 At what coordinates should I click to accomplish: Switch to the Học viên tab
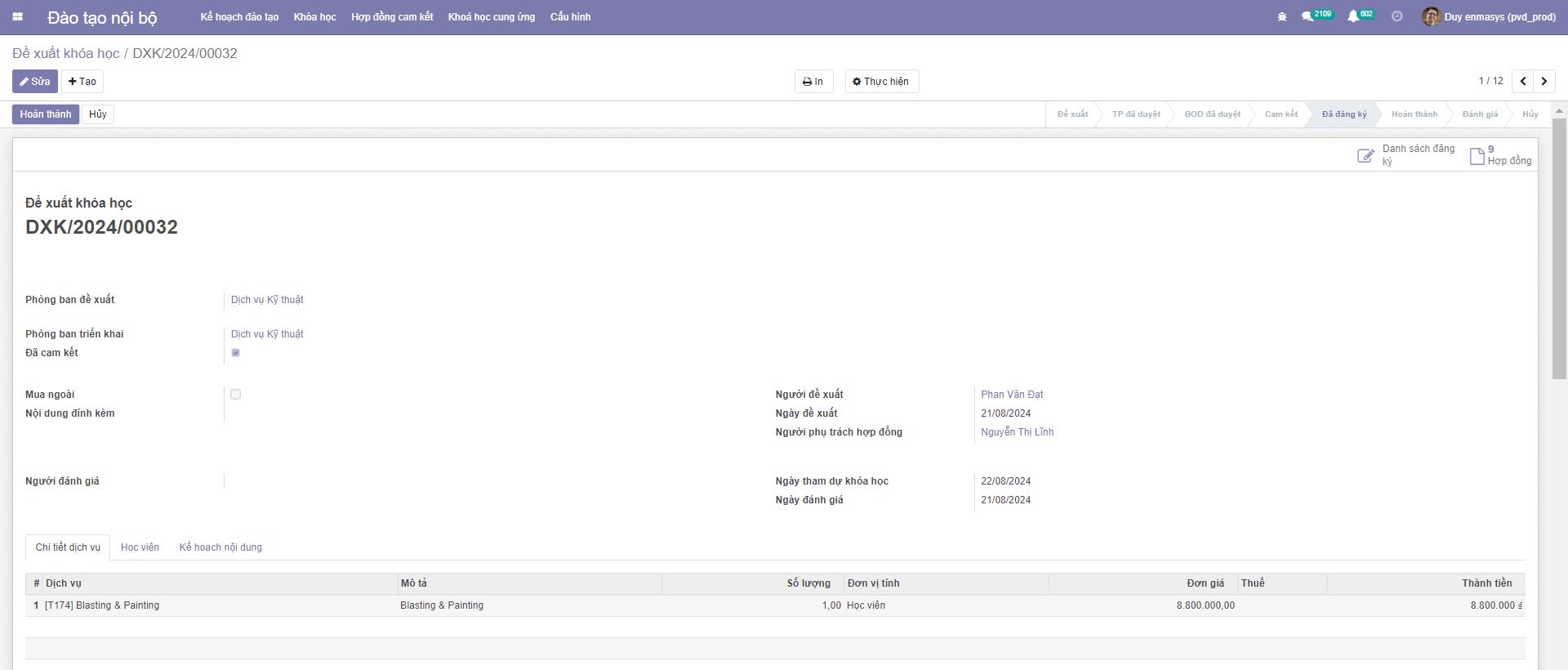click(140, 547)
